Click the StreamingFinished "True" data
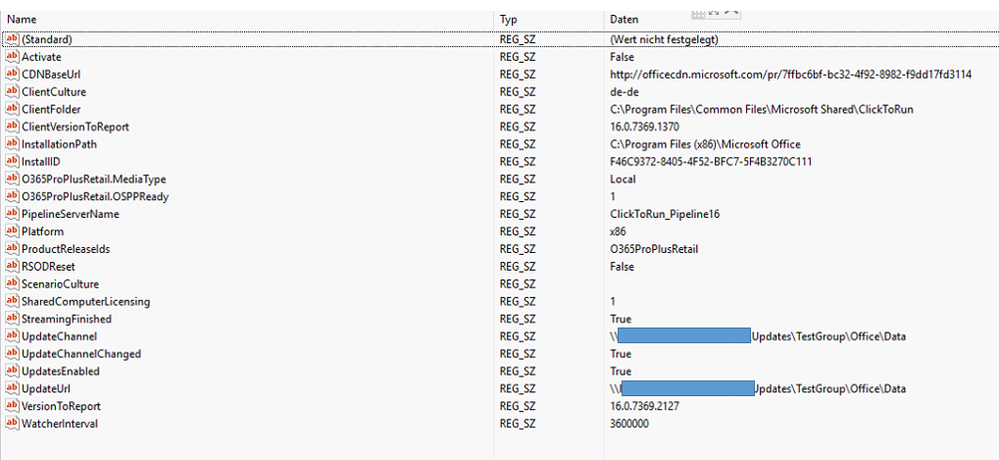This screenshot has height=460, width=999. [x=621, y=319]
